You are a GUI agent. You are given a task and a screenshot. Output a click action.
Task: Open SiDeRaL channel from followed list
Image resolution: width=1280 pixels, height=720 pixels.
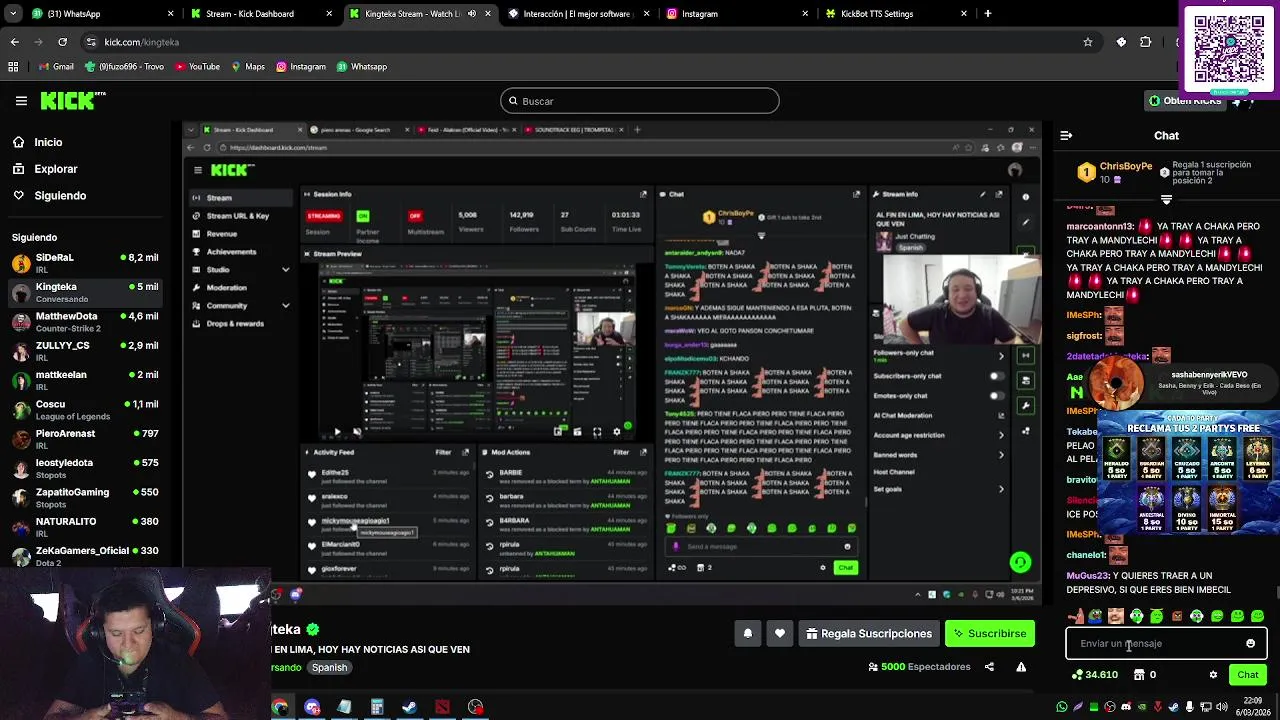[x=85, y=263]
